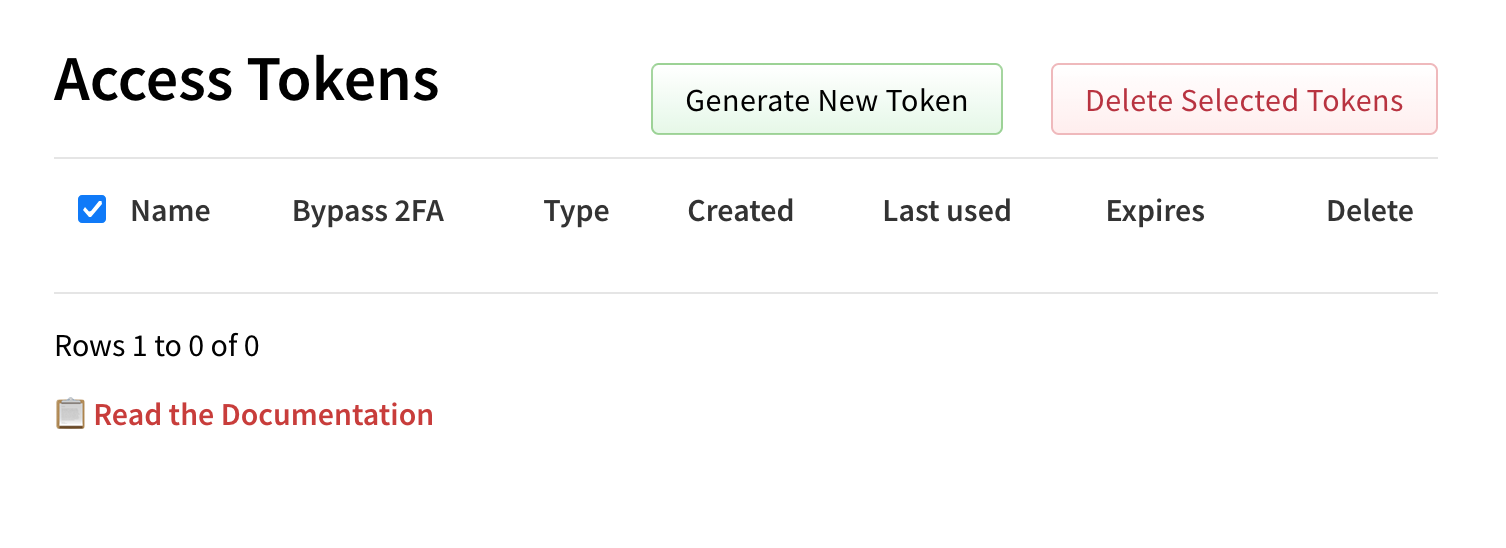
Task: Select the Expires column header
Action: [1155, 211]
